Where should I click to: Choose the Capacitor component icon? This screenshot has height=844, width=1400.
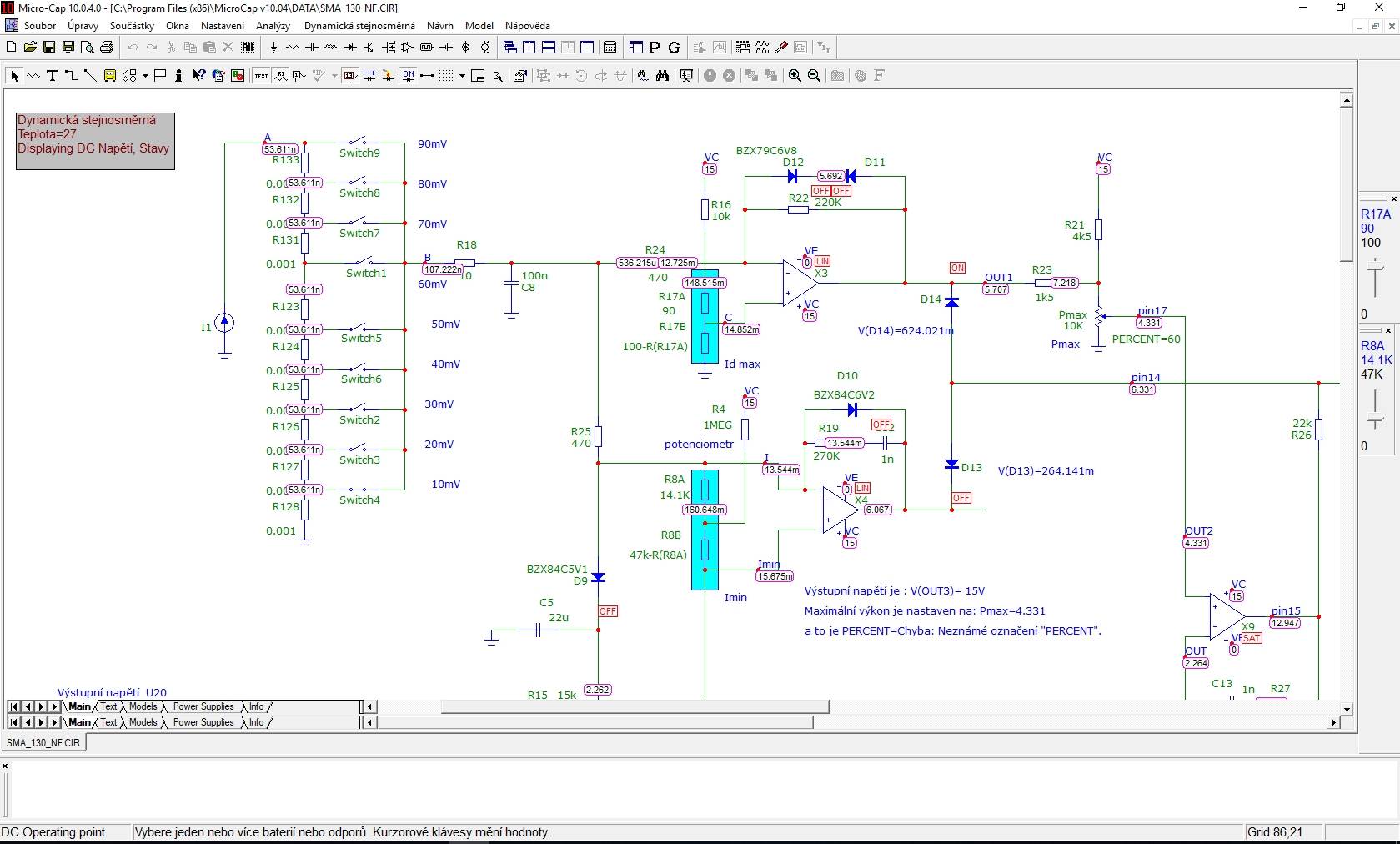(x=311, y=48)
